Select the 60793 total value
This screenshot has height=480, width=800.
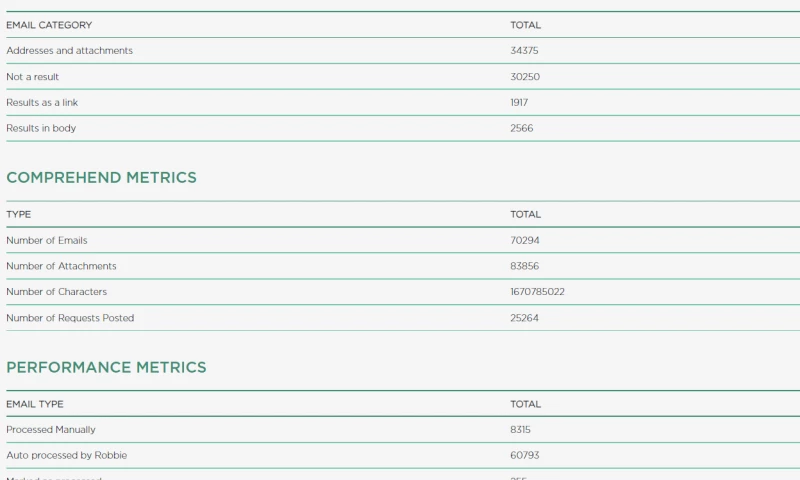point(525,456)
